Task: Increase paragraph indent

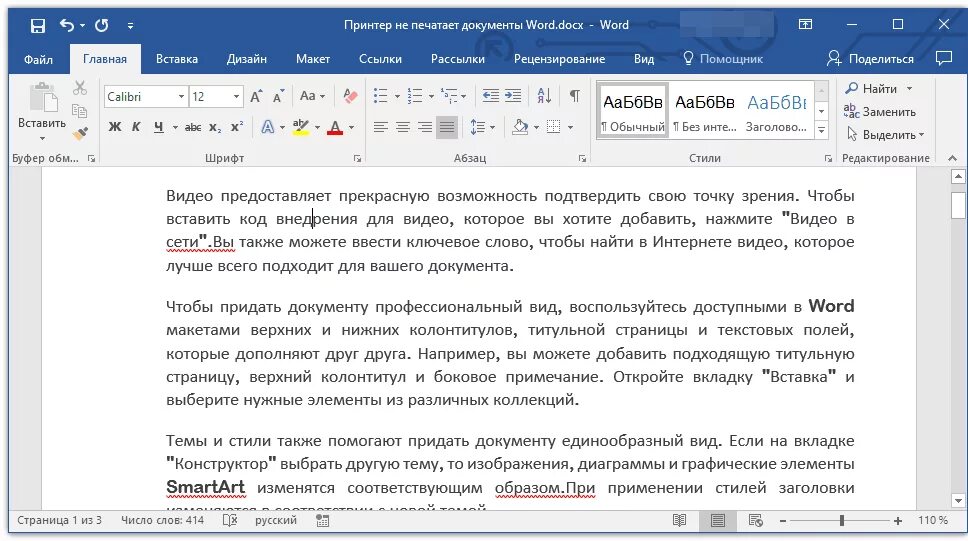Action: pyautogui.click(x=513, y=96)
